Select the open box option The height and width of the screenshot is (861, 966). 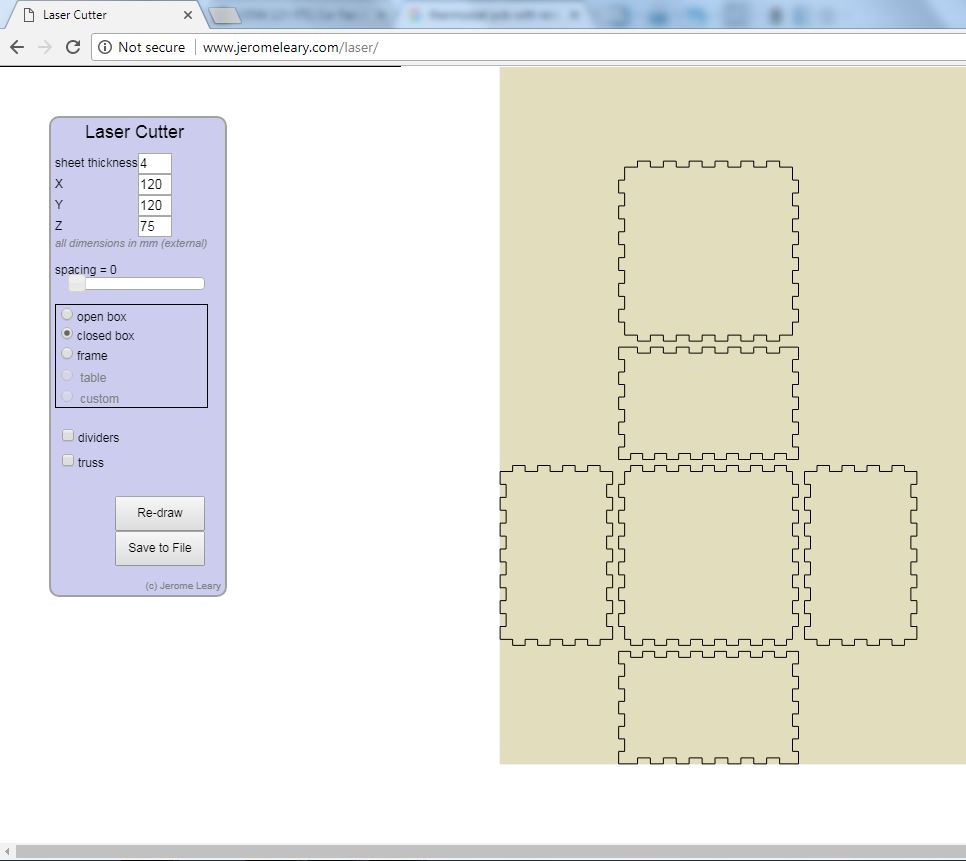pos(67,314)
